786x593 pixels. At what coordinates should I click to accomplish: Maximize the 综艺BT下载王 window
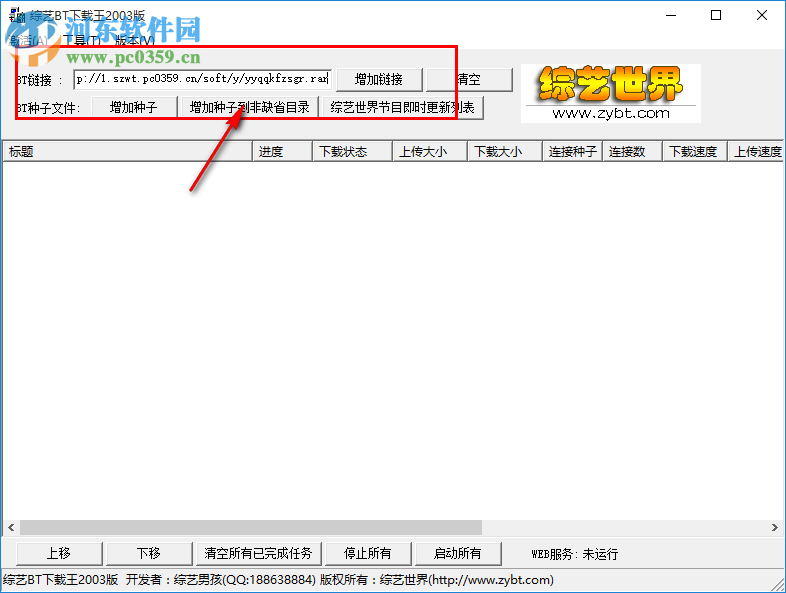pyautogui.click(x=716, y=15)
